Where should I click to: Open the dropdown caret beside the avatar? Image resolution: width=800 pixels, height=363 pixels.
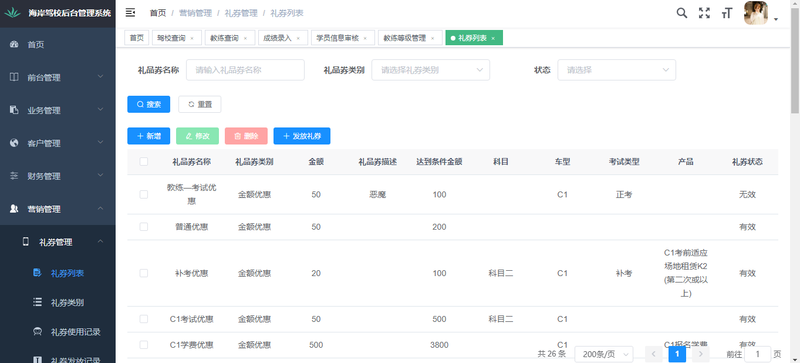776,19
